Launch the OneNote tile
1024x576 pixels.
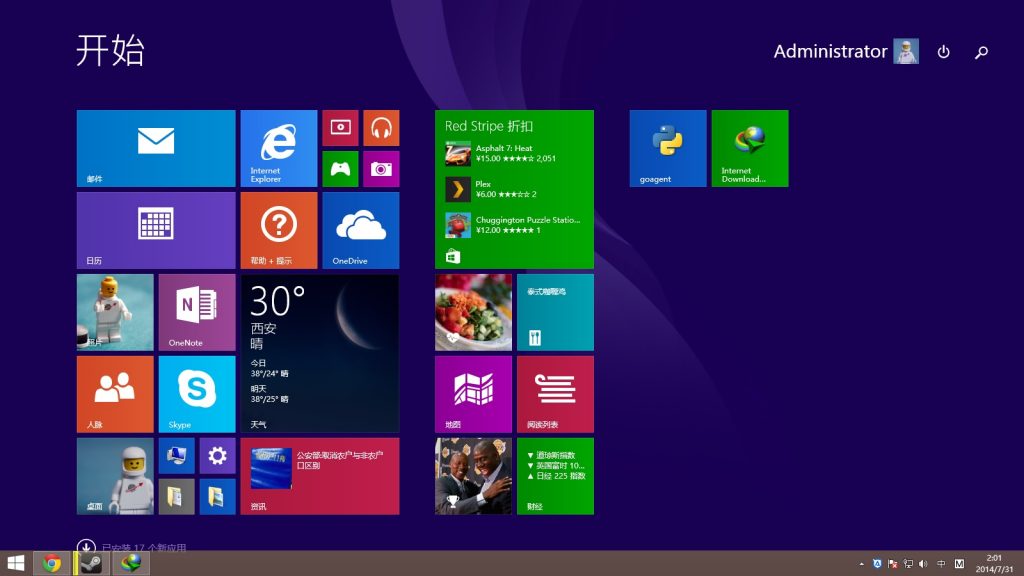point(197,312)
